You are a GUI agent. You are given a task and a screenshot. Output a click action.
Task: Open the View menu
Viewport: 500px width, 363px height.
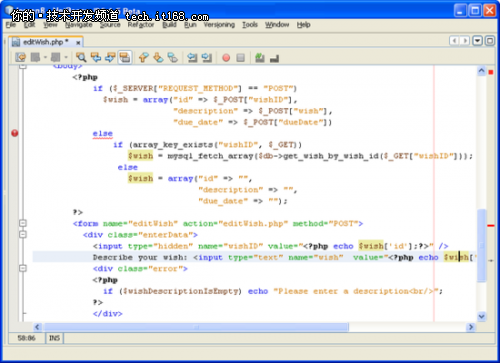coord(50,25)
